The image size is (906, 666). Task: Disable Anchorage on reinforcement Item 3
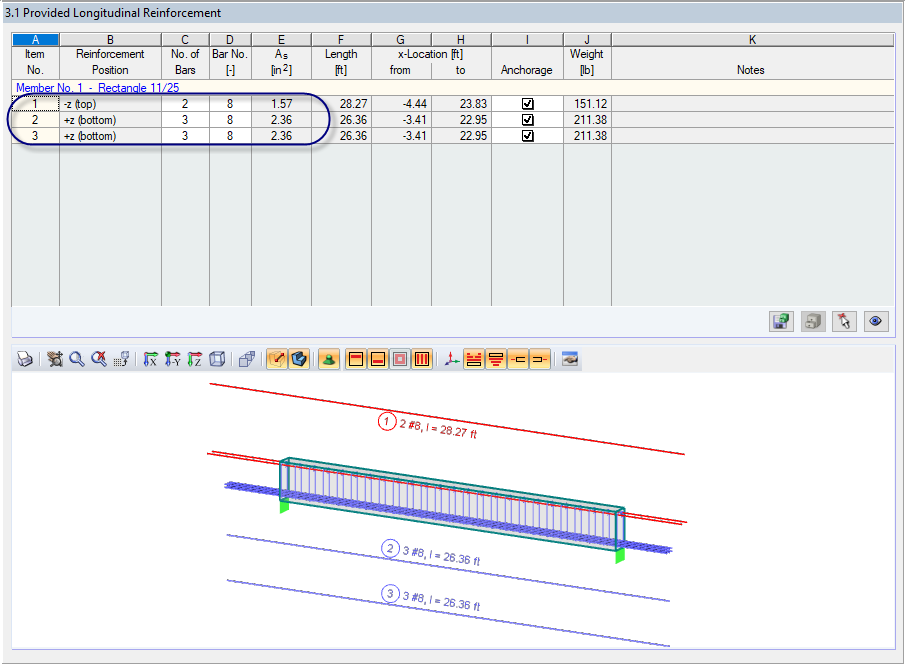coord(526,135)
